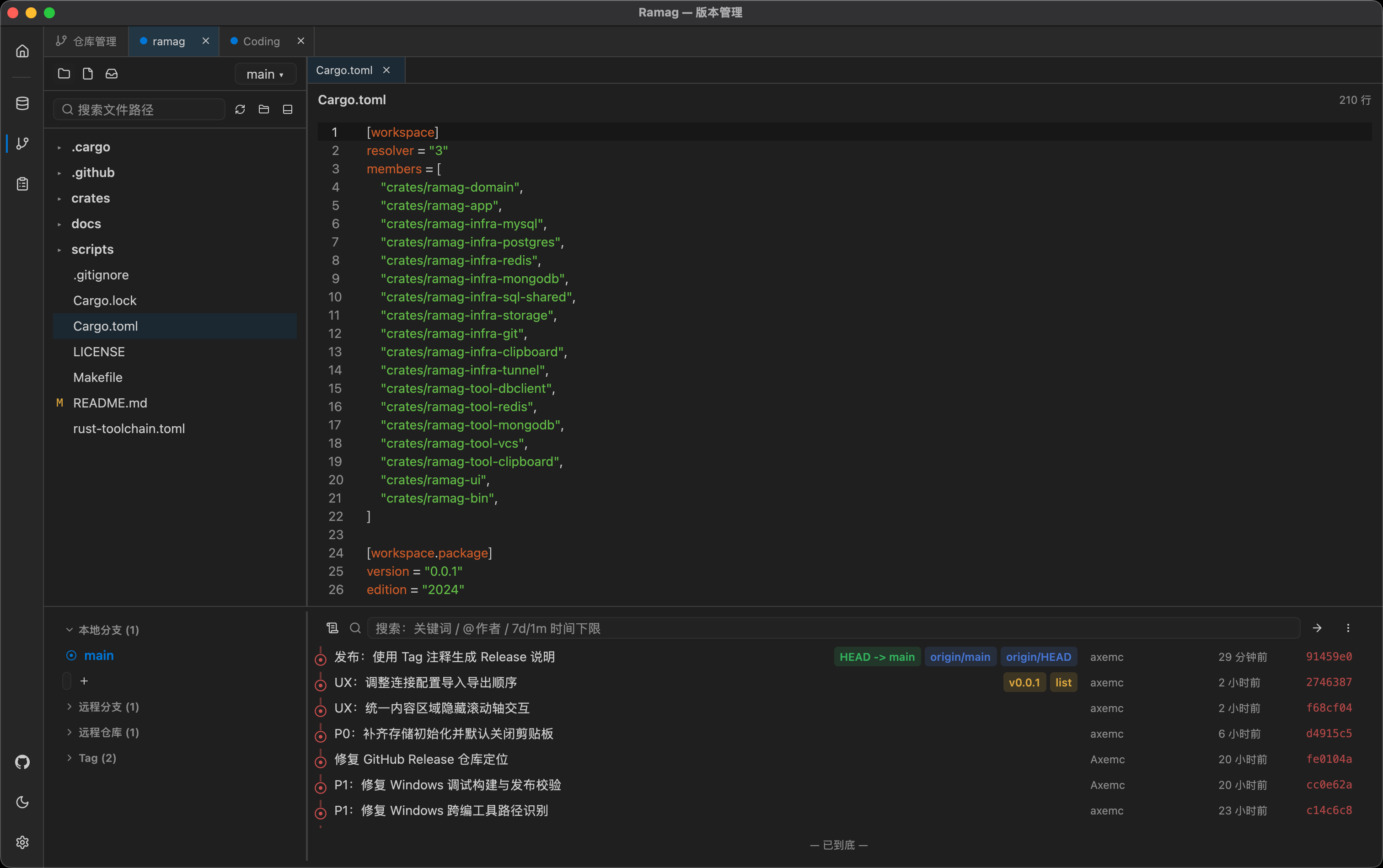Screen dimensions: 1383x868
Task: Select the v0.0.1 tag badge
Action: click(x=1024, y=683)
